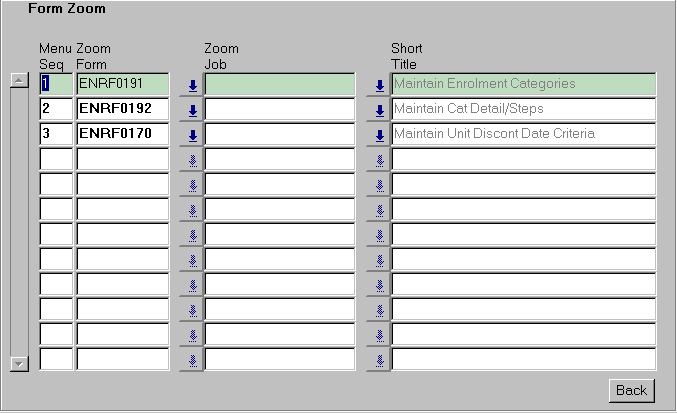
Task: Click the Zoom Form field ENRF0192
Action: coord(122,109)
